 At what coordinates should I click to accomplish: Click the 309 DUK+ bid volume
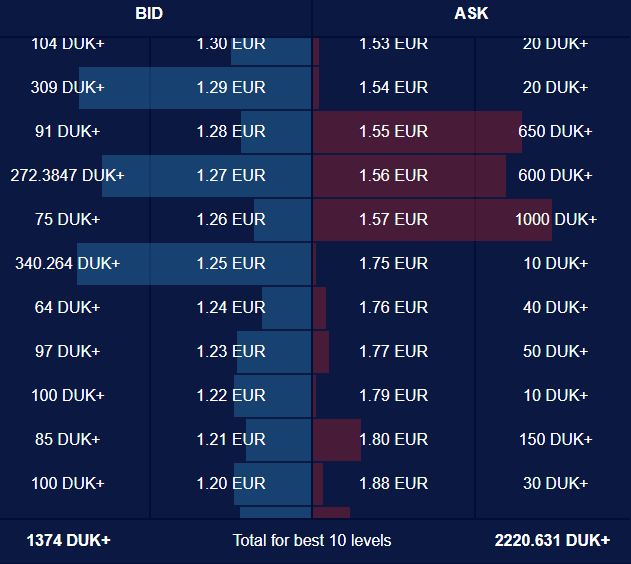click(68, 87)
